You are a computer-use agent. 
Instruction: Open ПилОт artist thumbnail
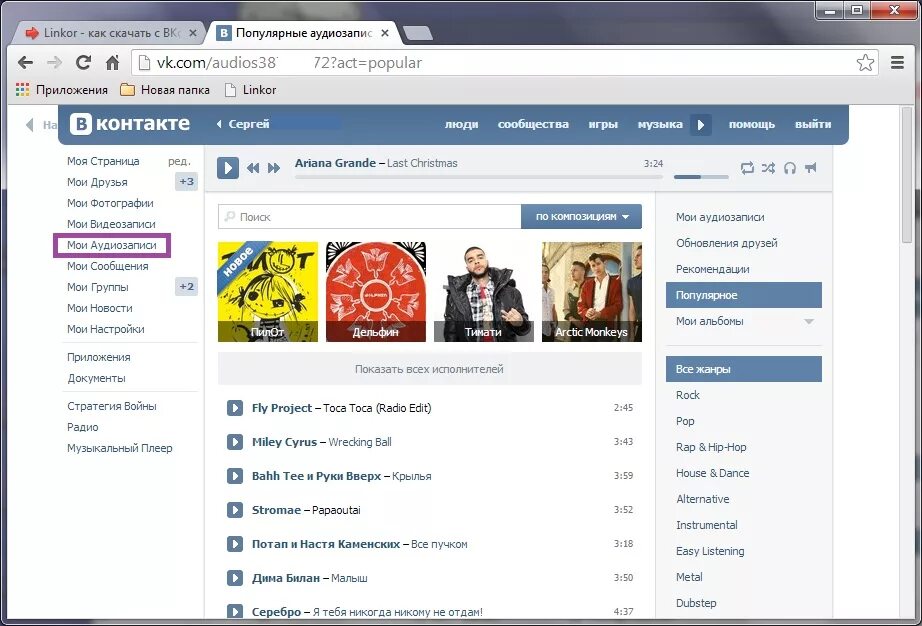click(268, 292)
